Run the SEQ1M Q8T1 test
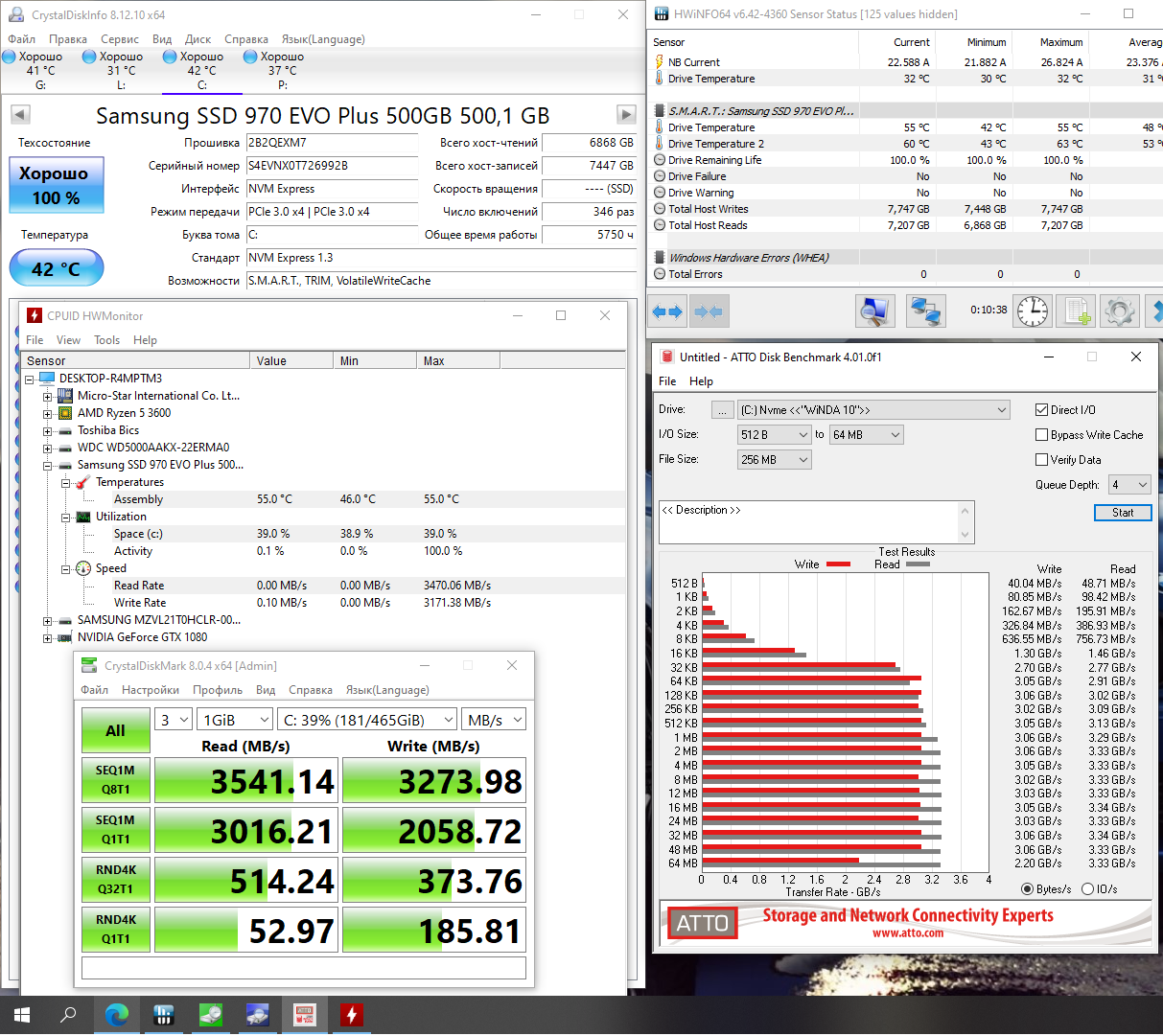Screen dimensions: 1163x1036 click(x=115, y=780)
